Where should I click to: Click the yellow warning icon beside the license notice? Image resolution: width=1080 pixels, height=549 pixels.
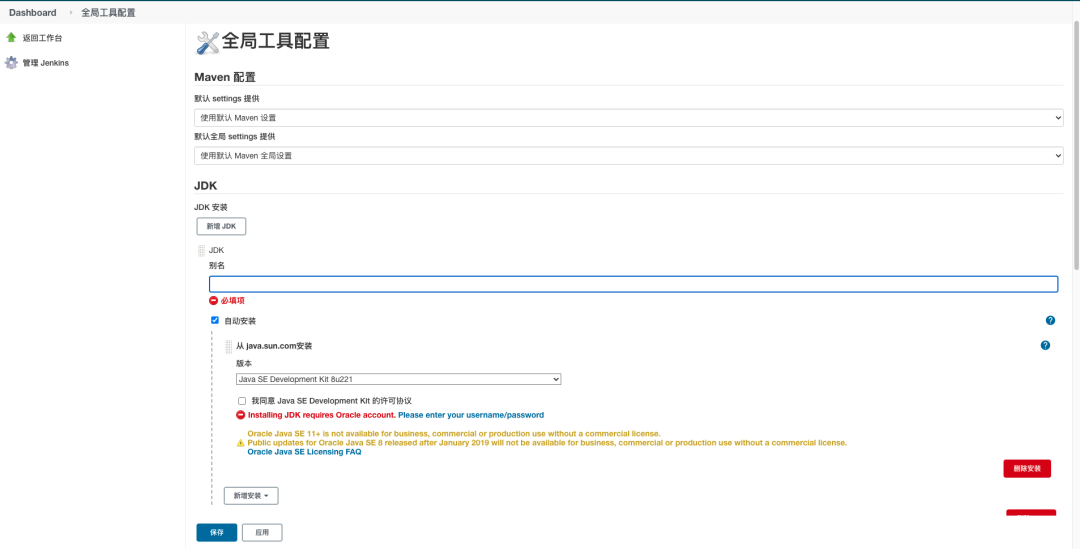coord(240,443)
